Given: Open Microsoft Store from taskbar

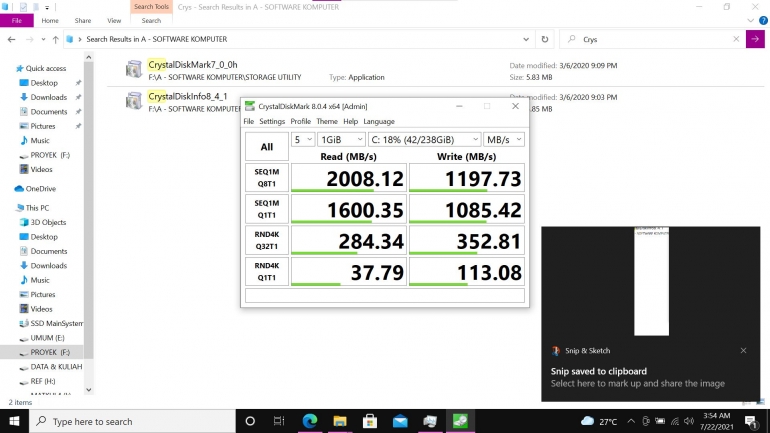Looking at the screenshot, I should (370, 421).
